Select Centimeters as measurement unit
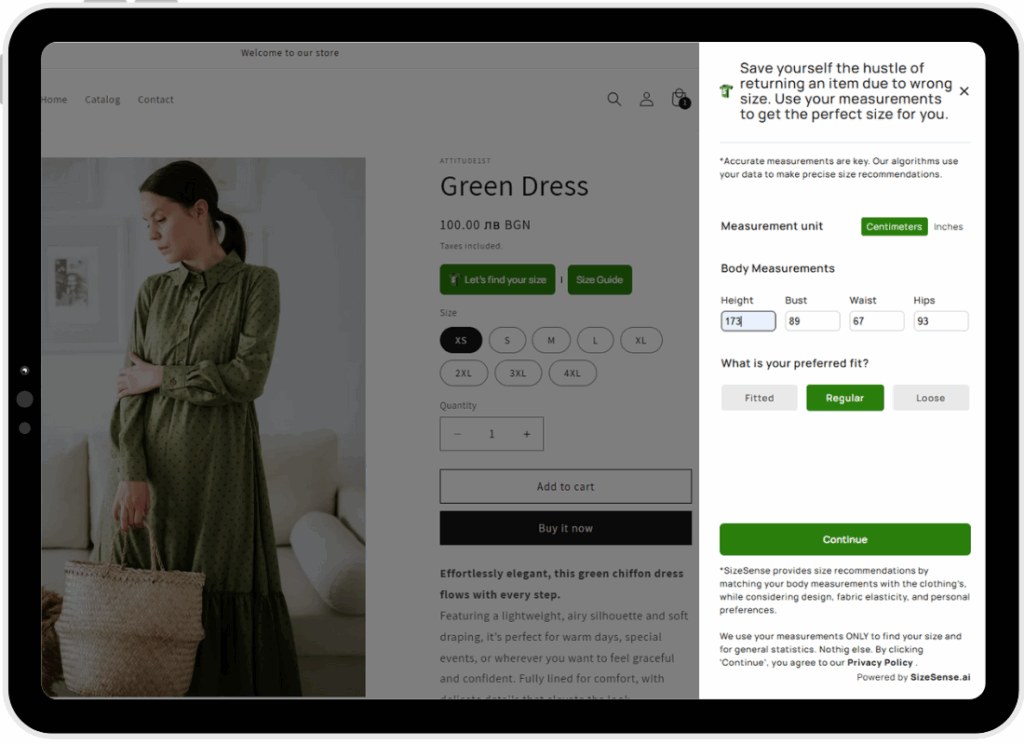This screenshot has width=1024, height=745. (894, 227)
